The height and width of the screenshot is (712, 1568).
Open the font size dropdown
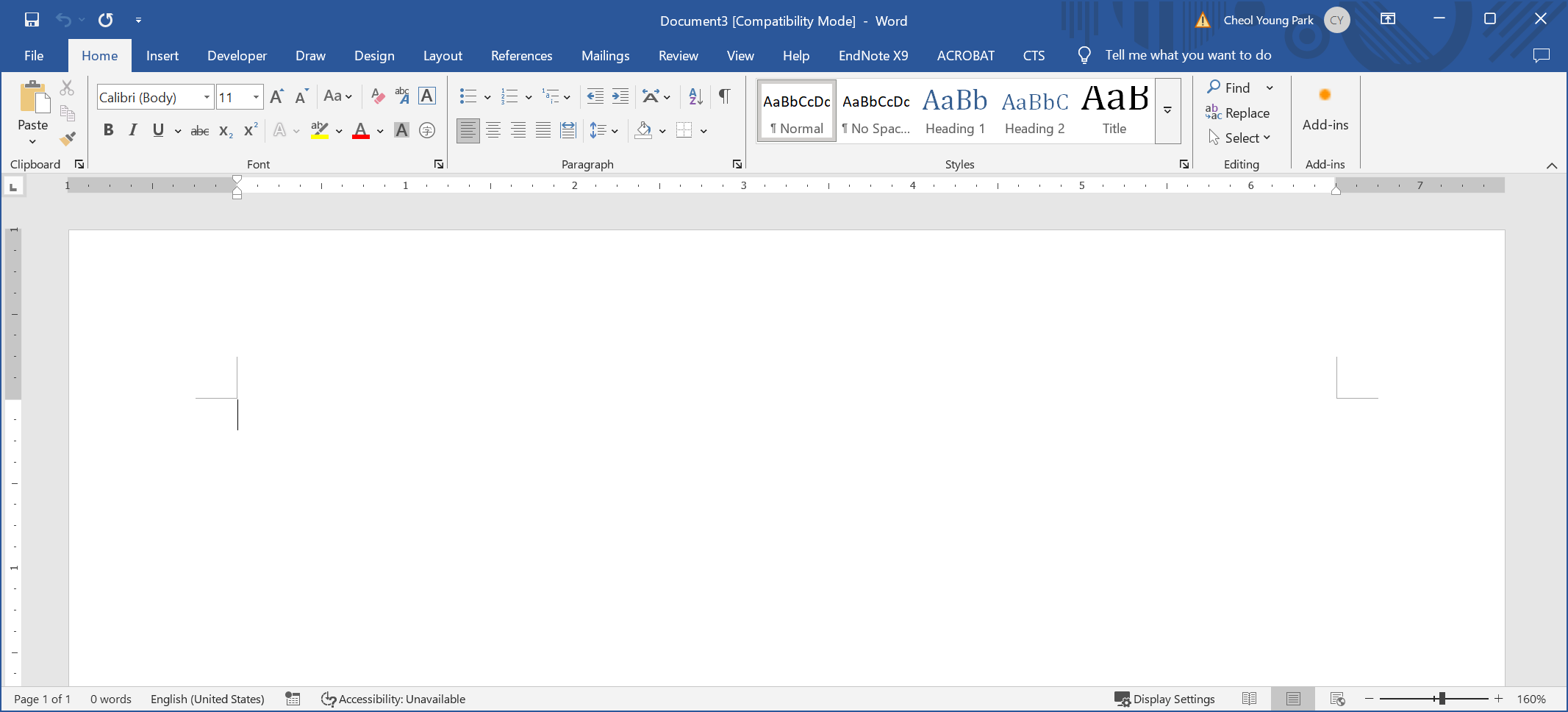[256, 97]
